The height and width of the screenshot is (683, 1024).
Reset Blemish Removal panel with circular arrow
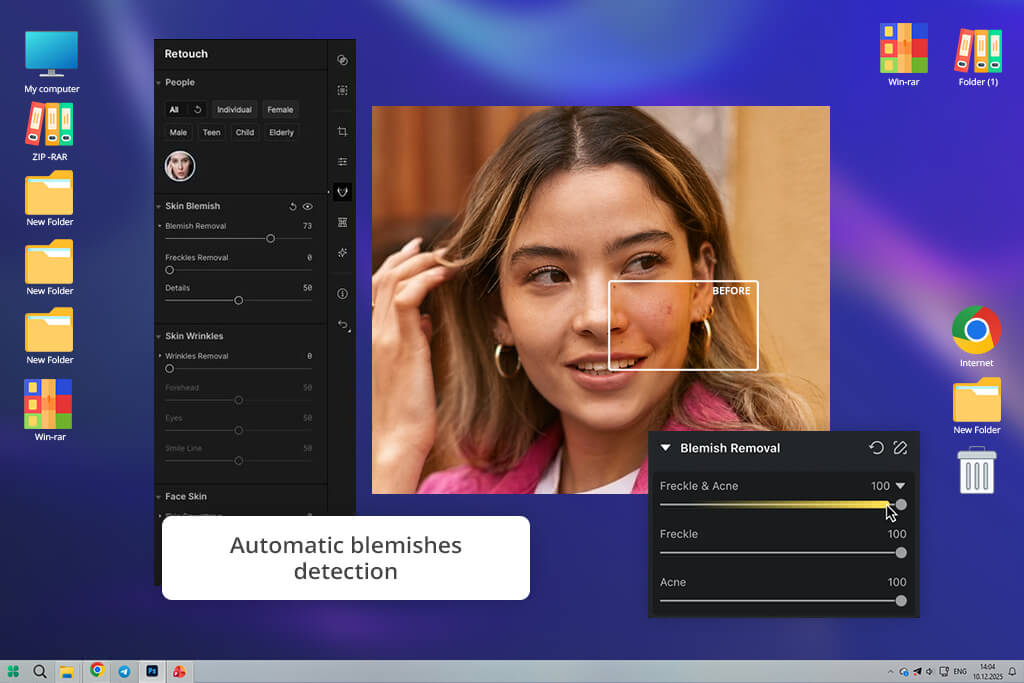[x=876, y=448]
